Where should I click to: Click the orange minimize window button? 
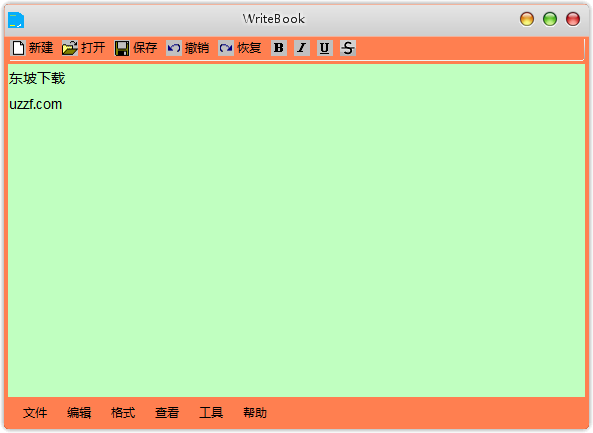tap(526, 19)
